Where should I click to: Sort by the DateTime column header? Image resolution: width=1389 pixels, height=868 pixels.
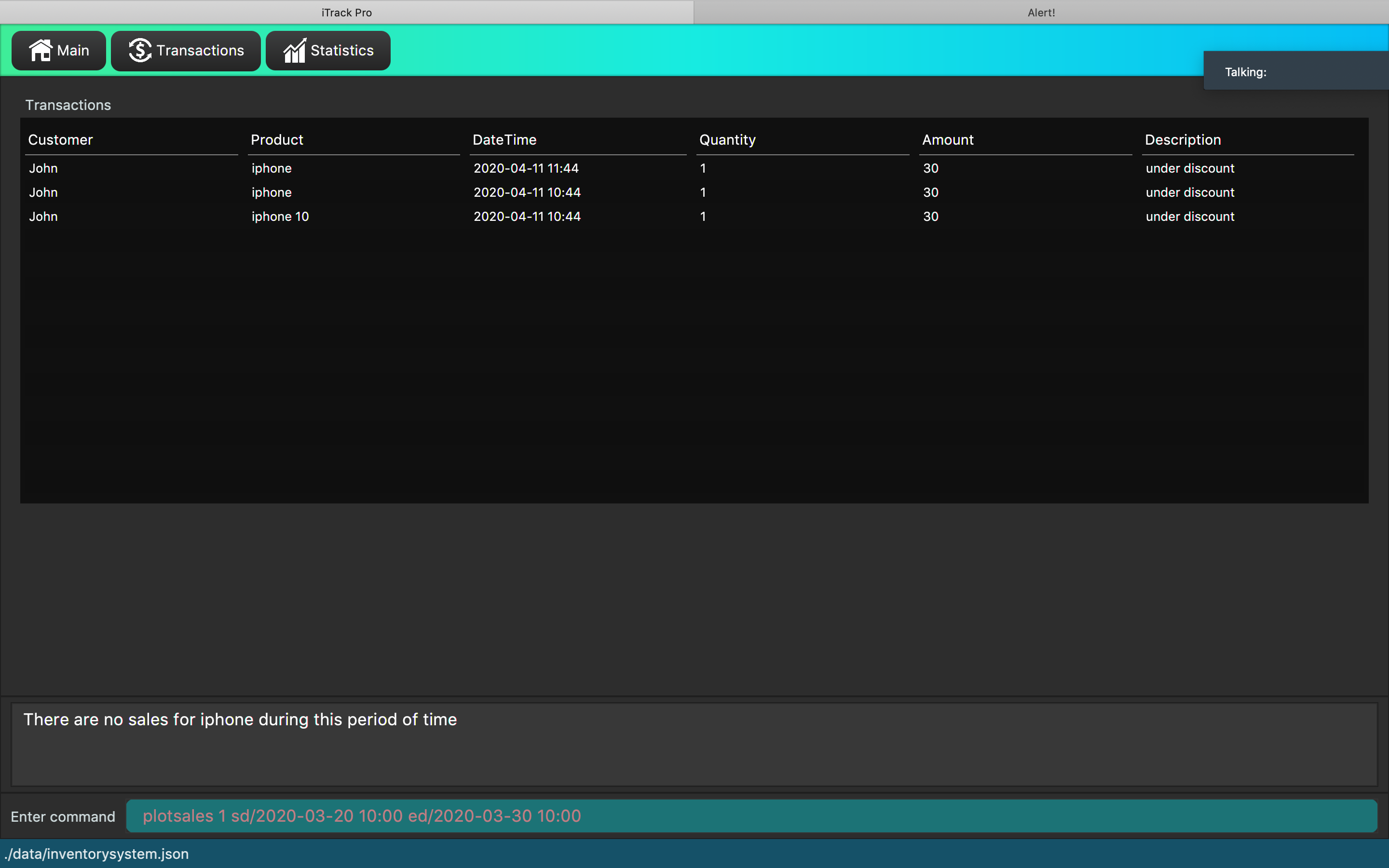(504, 139)
